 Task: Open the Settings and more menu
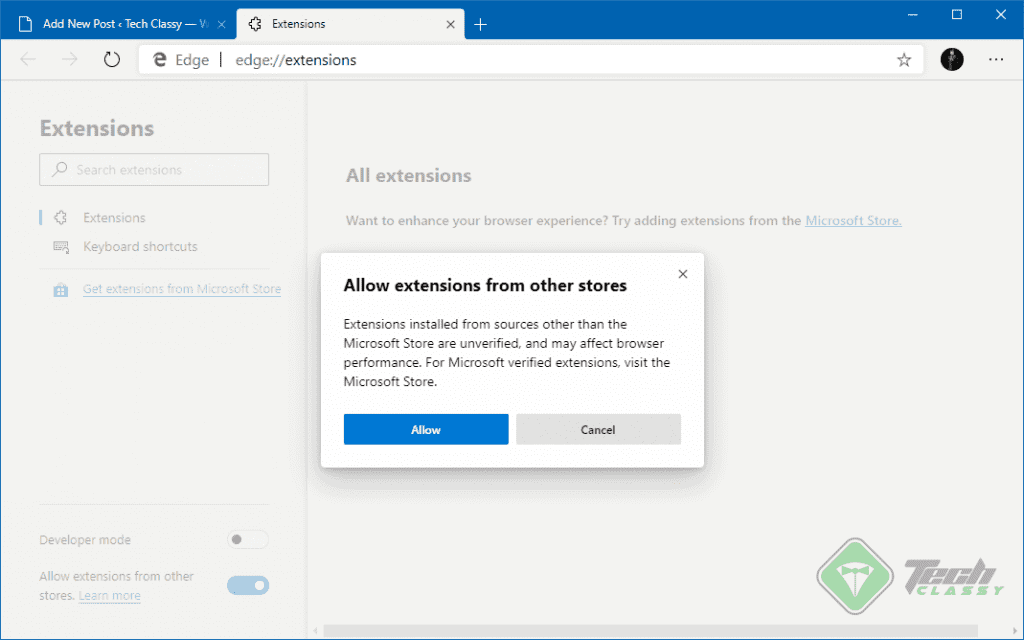pyautogui.click(x=996, y=60)
